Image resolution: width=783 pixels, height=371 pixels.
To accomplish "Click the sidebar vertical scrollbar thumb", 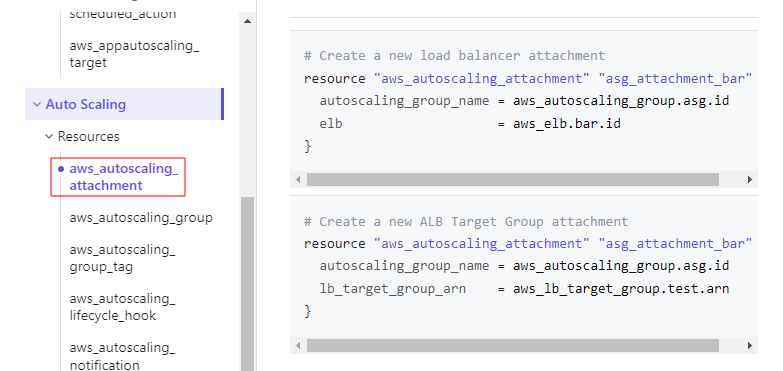I will point(247,284).
